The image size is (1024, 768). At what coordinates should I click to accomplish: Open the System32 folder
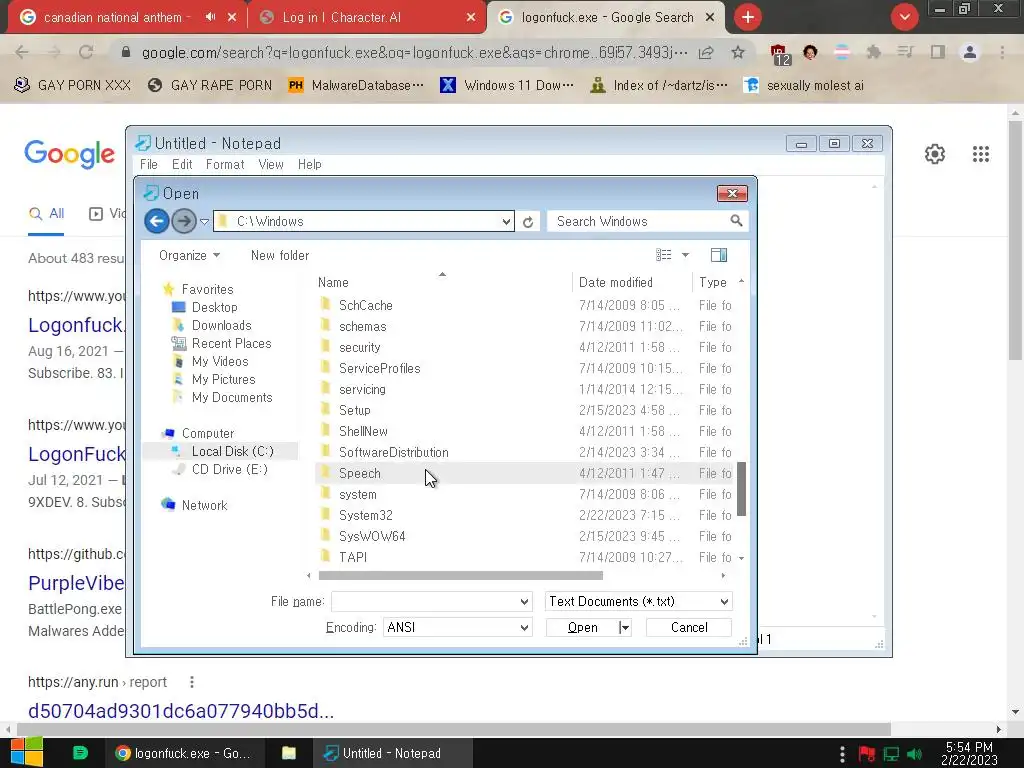point(365,515)
